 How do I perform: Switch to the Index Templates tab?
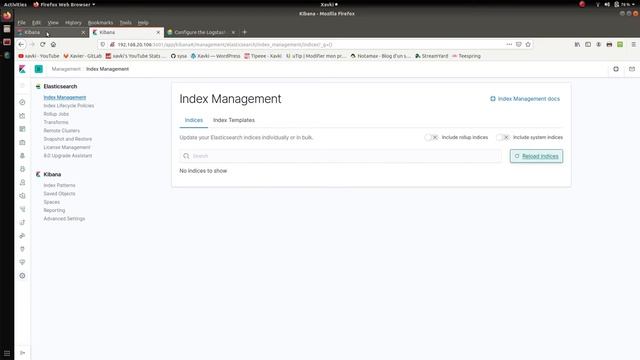(x=234, y=120)
